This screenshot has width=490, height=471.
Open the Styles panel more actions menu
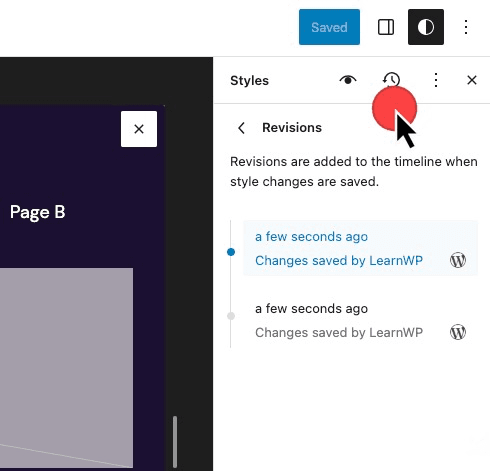[436, 80]
